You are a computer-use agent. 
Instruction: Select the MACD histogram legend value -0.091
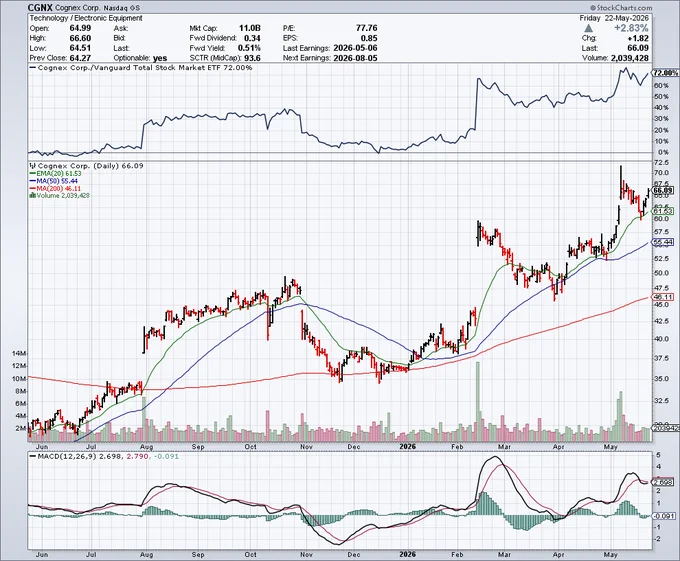click(x=167, y=457)
